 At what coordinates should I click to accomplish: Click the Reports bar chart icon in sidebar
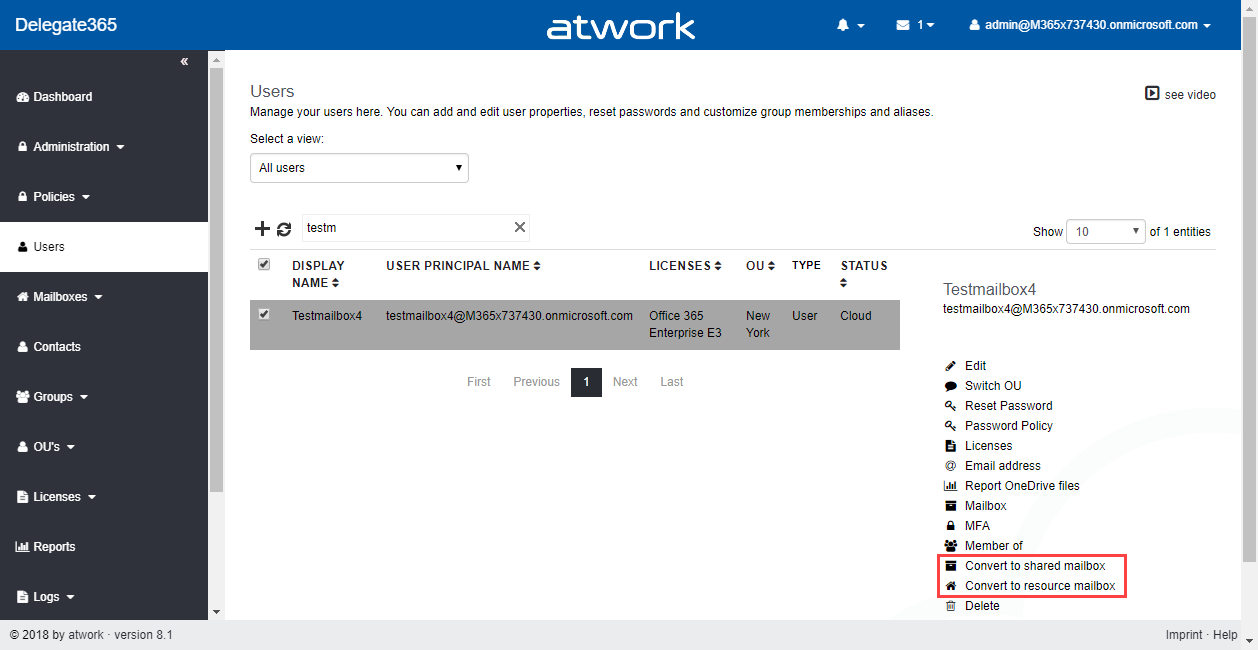[x=23, y=547]
